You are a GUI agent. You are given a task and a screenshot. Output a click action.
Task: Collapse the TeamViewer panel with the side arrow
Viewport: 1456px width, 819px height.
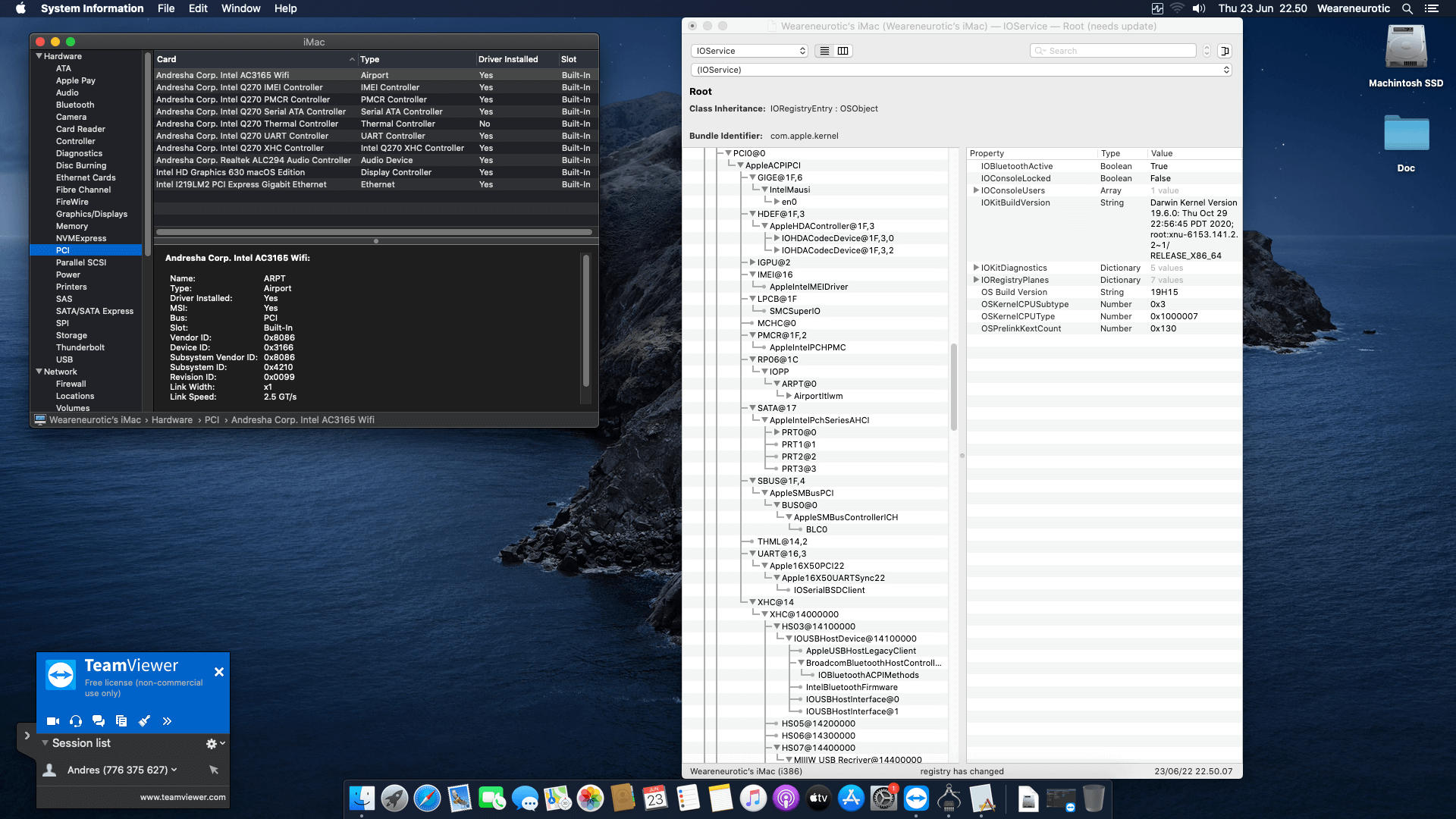pos(27,736)
